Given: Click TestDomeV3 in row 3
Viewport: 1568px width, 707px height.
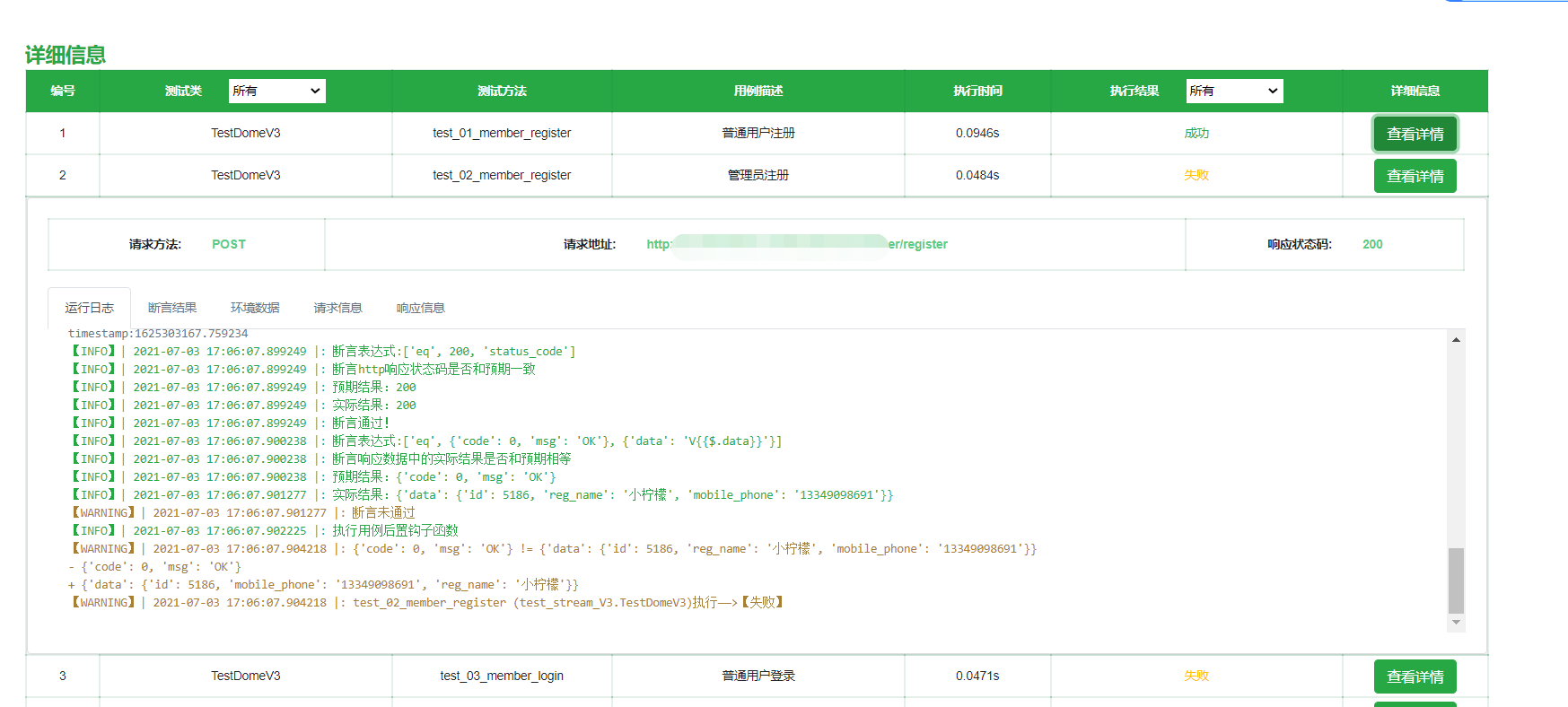Looking at the screenshot, I should pos(246,676).
